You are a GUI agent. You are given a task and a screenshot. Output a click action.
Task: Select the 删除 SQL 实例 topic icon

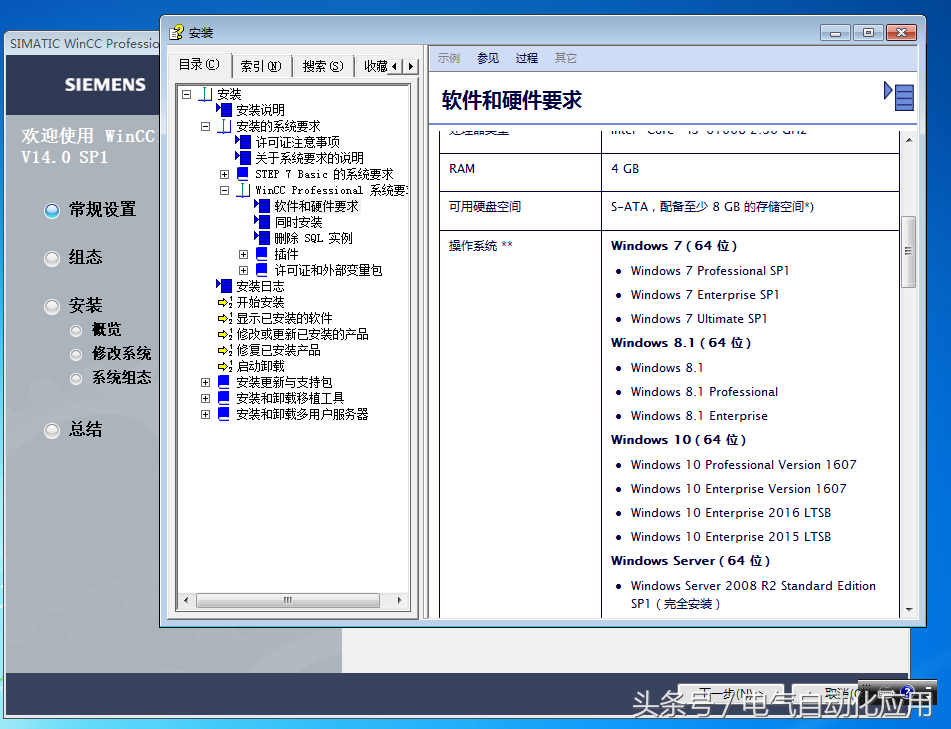tap(262, 238)
